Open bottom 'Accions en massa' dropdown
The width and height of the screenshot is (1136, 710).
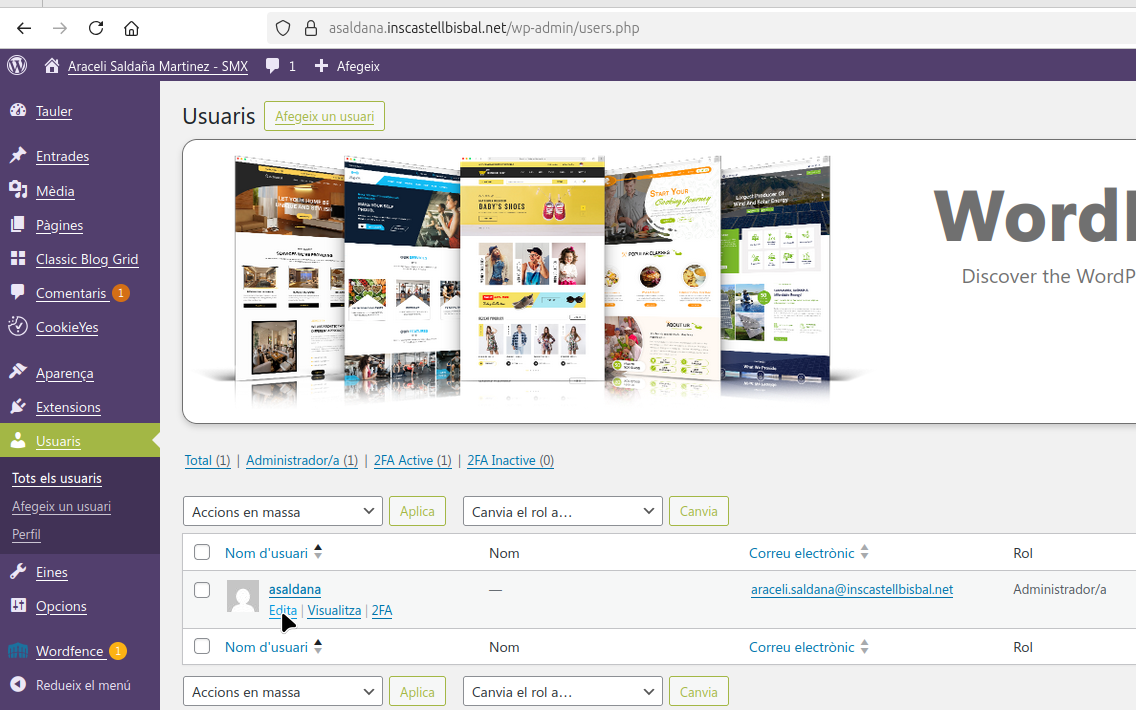[282, 691]
